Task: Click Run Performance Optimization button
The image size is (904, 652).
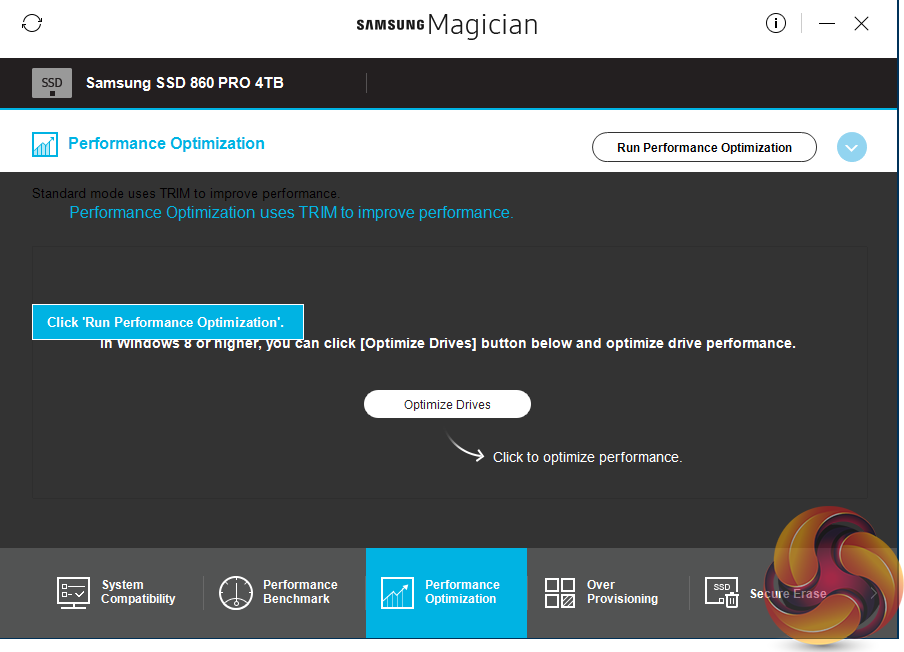Action: click(704, 148)
